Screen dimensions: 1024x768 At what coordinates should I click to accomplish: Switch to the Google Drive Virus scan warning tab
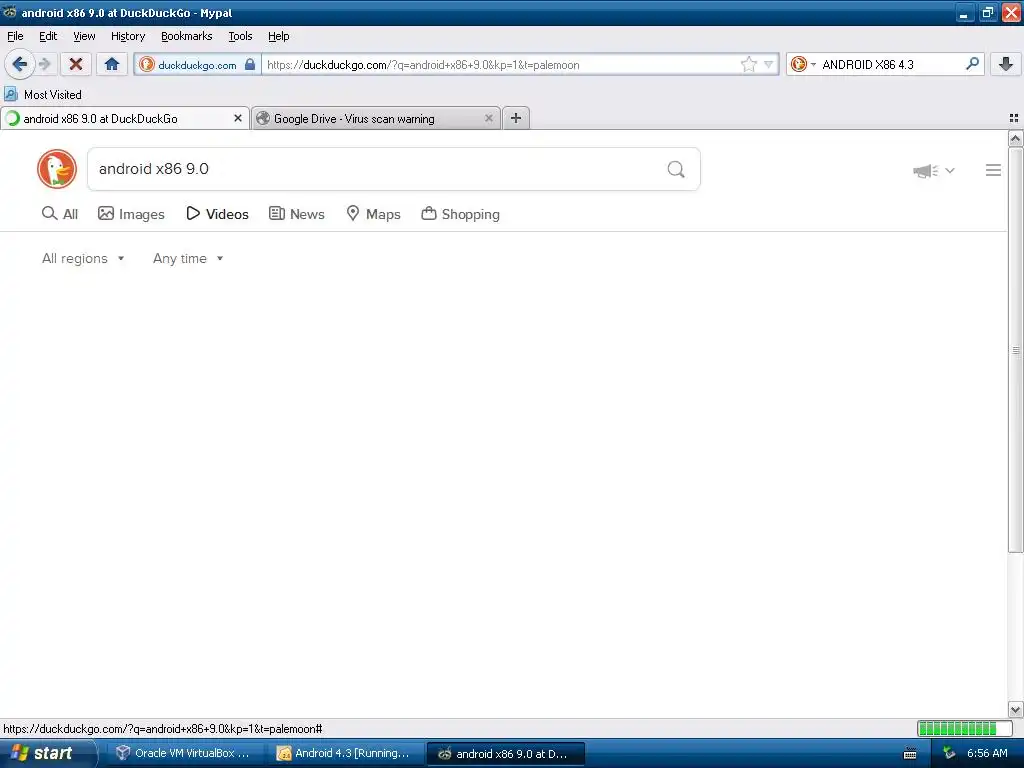coord(376,118)
